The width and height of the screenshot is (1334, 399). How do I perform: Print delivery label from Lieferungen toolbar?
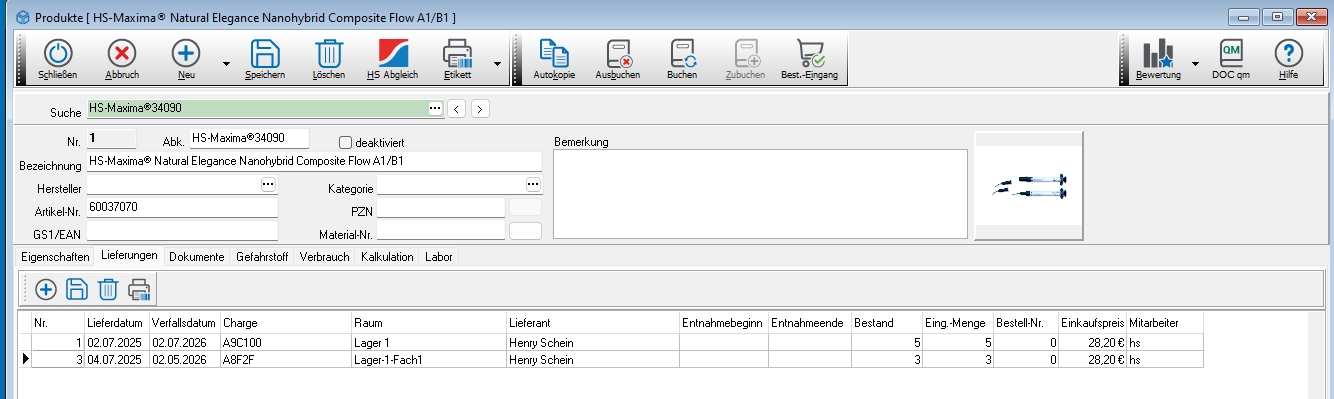(x=139, y=290)
